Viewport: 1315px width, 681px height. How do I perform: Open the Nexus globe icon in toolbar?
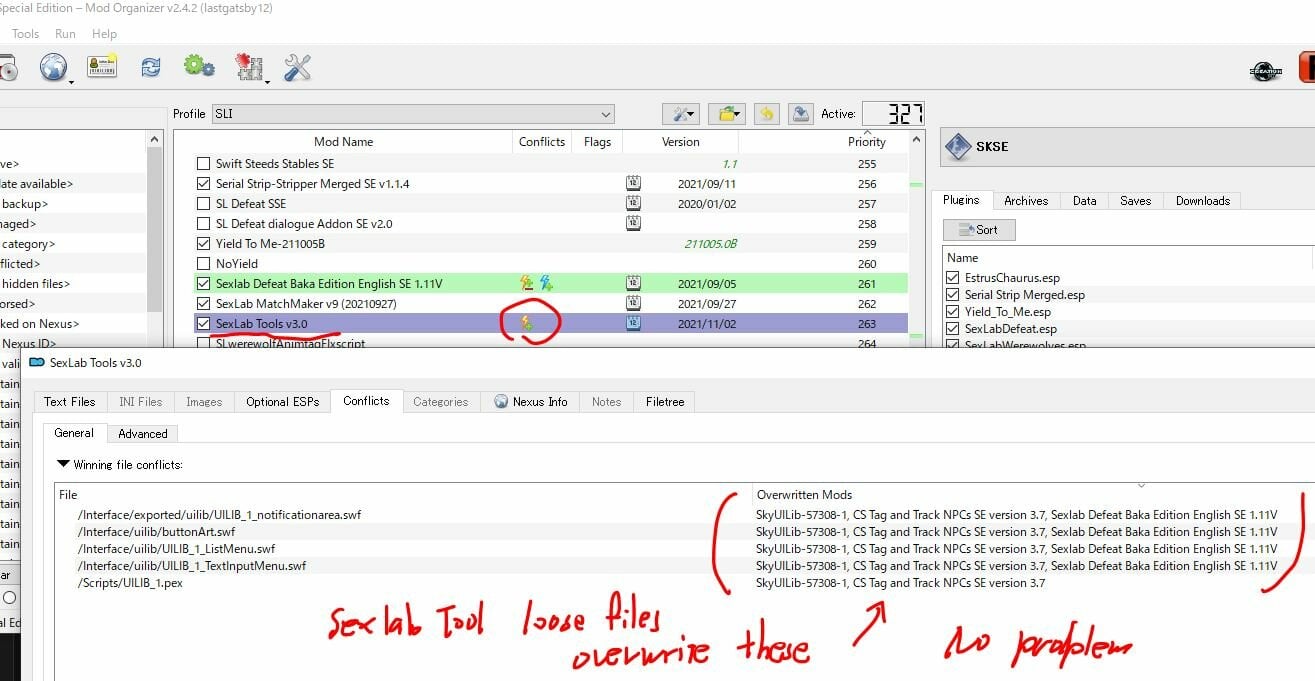click(x=53, y=68)
